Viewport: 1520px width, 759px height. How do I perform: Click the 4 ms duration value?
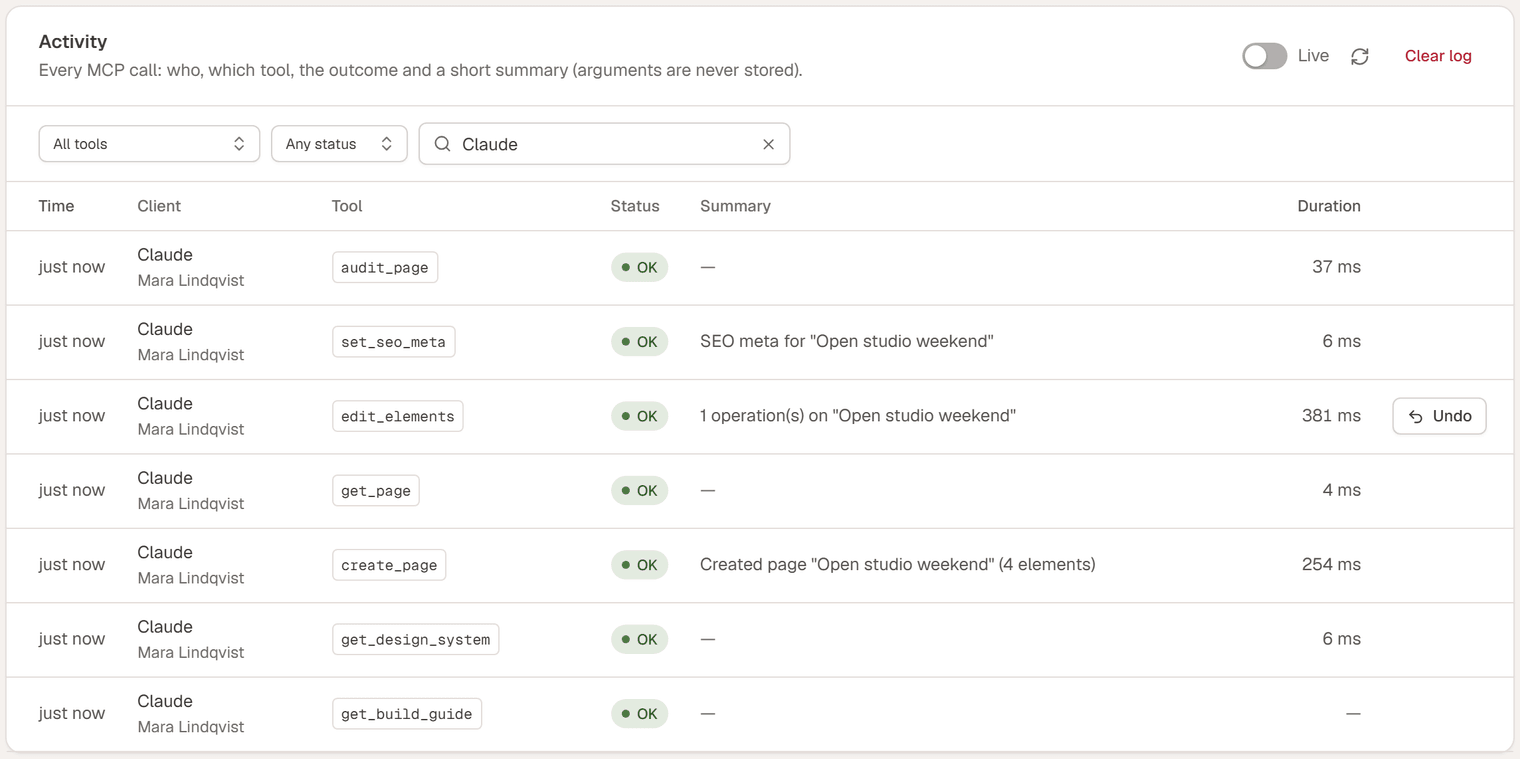1341,490
